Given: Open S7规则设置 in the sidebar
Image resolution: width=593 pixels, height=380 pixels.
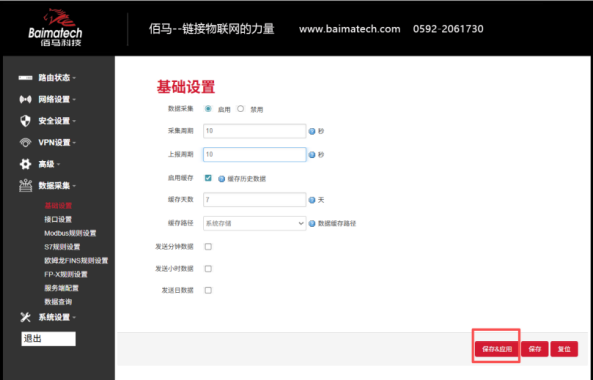Looking at the screenshot, I should pyautogui.click(x=62, y=247).
